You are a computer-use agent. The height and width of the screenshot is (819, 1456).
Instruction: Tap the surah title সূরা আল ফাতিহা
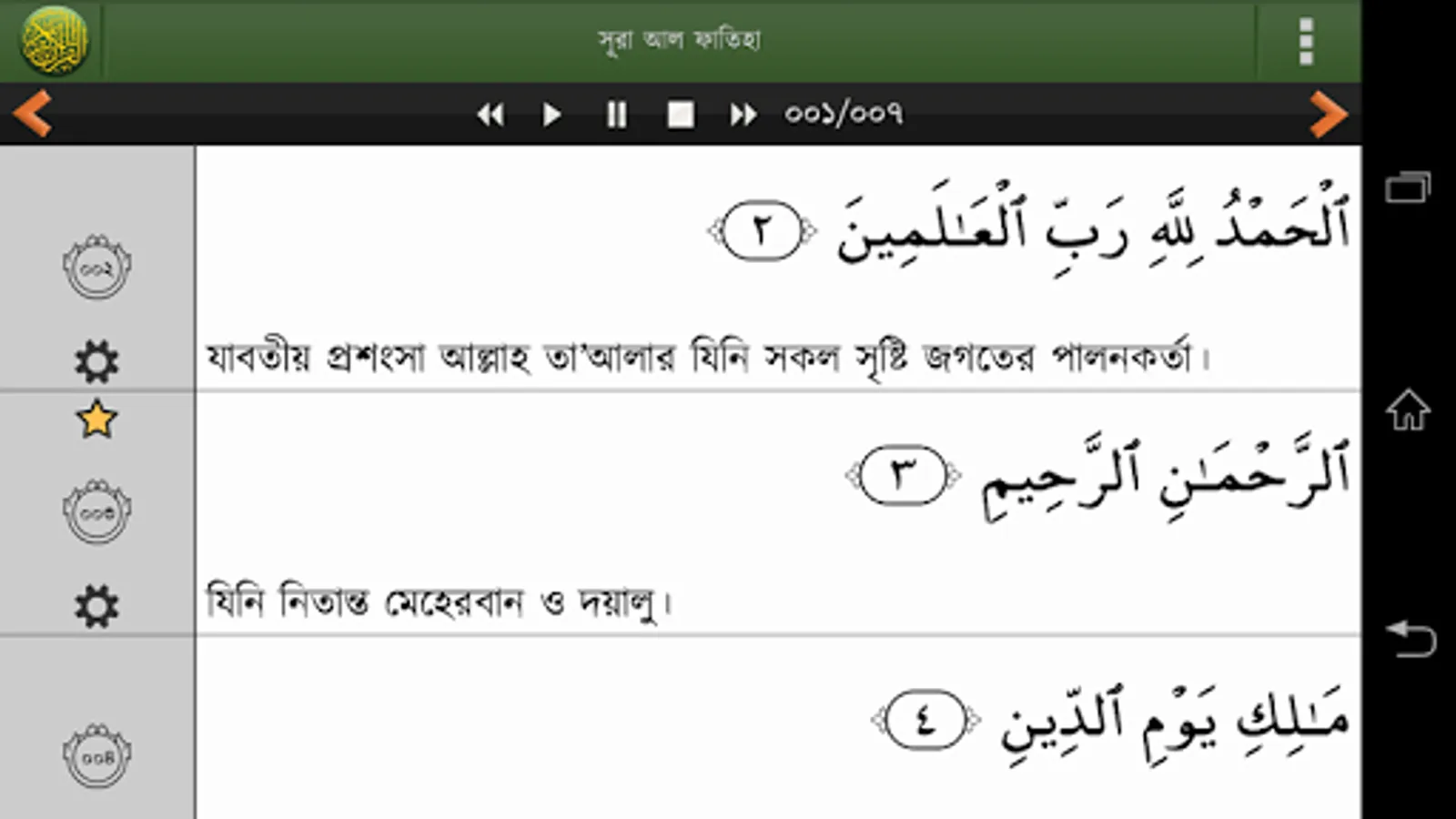pyautogui.click(x=679, y=41)
